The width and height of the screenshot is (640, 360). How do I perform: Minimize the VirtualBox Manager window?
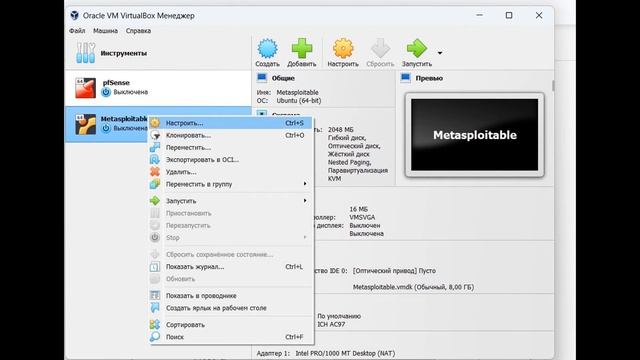[x=480, y=16]
